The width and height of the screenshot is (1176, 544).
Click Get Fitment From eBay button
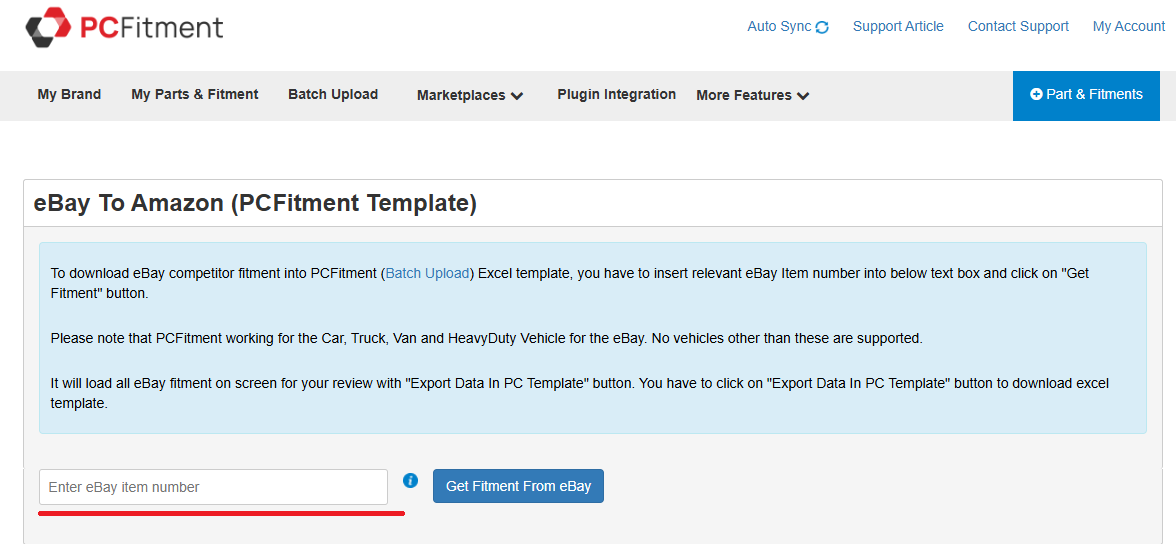[518, 486]
